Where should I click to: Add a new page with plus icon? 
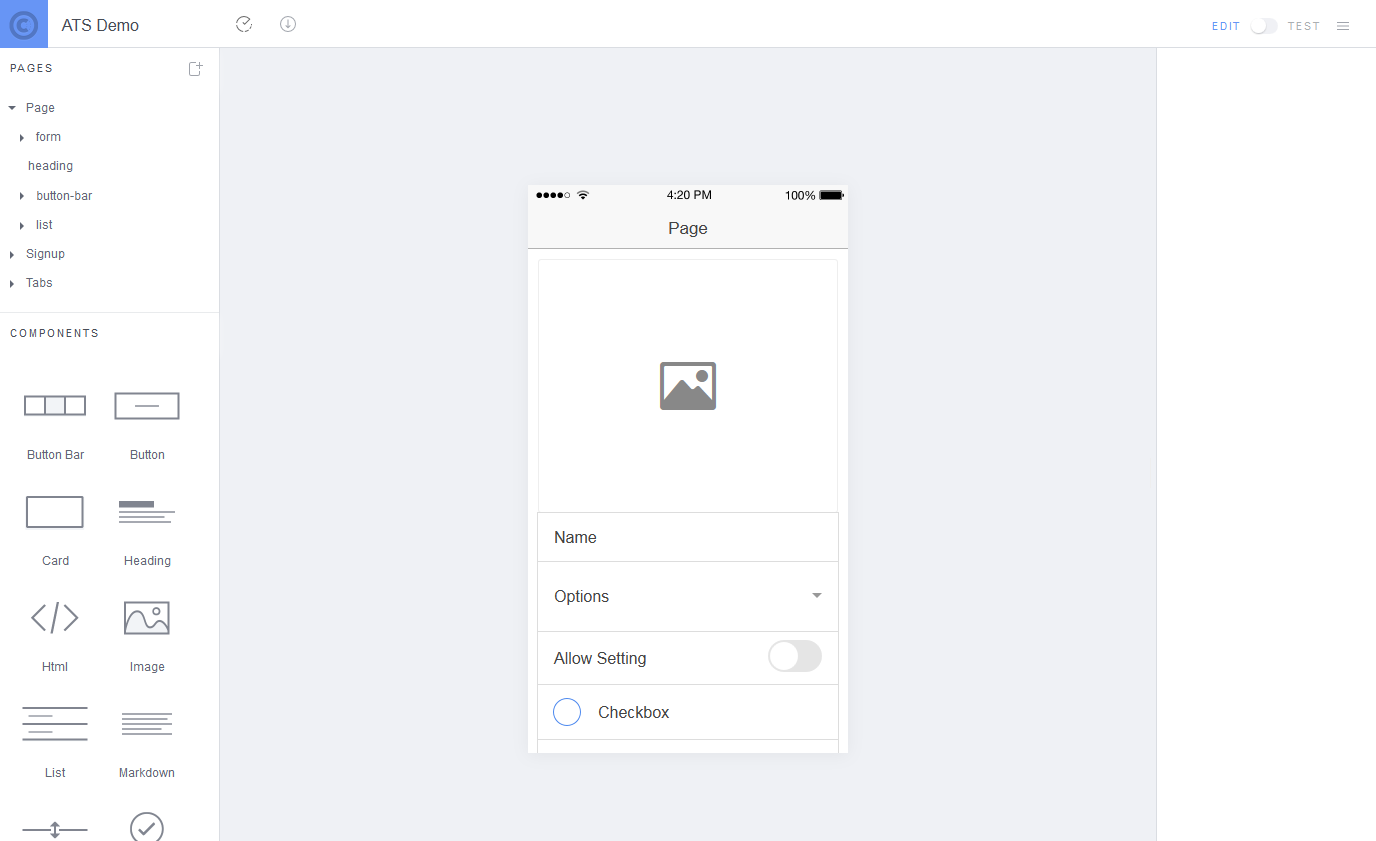(x=196, y=68)
